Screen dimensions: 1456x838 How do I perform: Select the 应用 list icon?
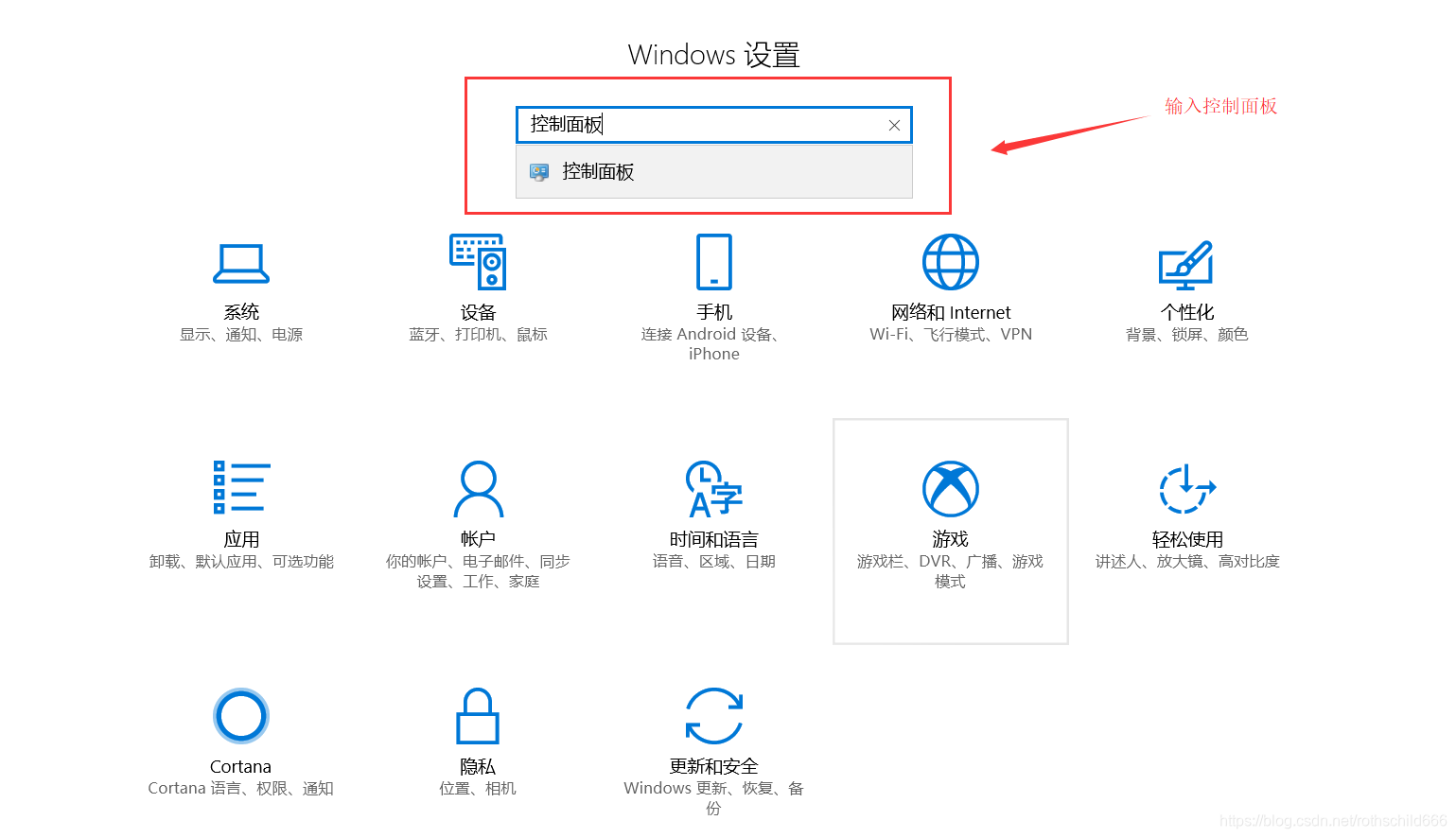(241, 487)
